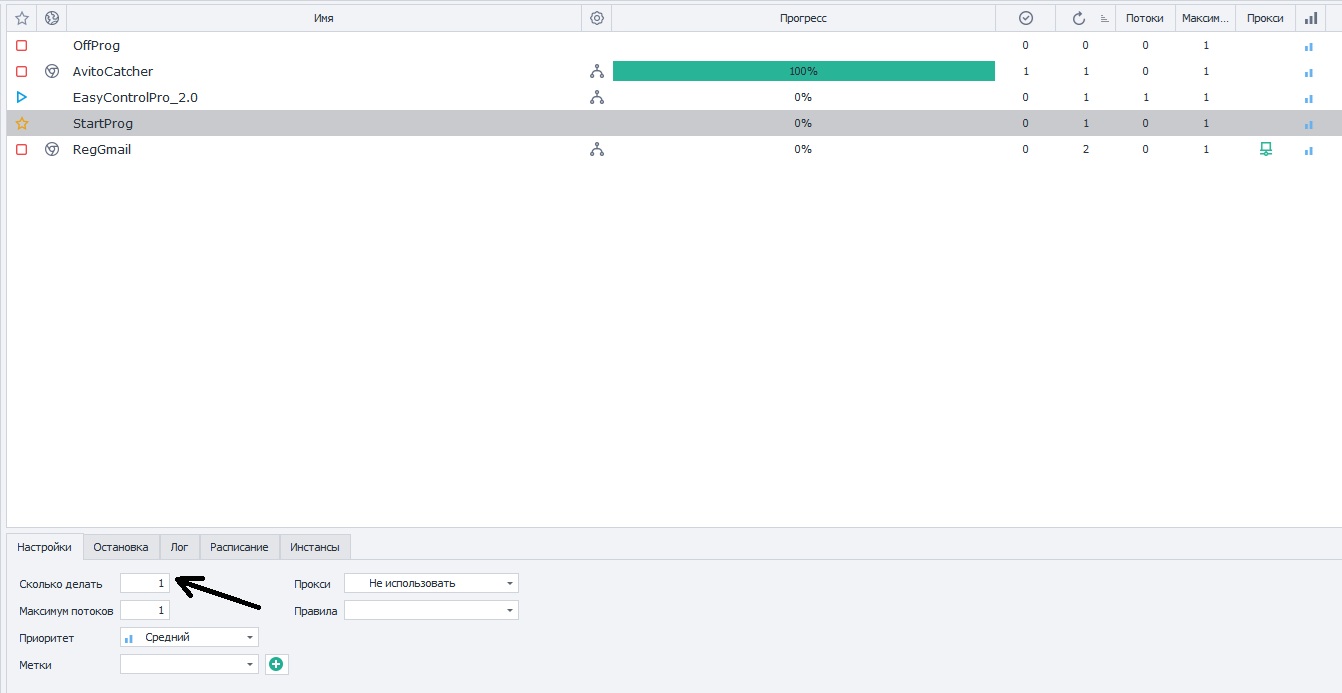The height and width of the screenshot is (693, 1342).
Task: Click the gear settings column header icon
Action: tap(597, 18)
